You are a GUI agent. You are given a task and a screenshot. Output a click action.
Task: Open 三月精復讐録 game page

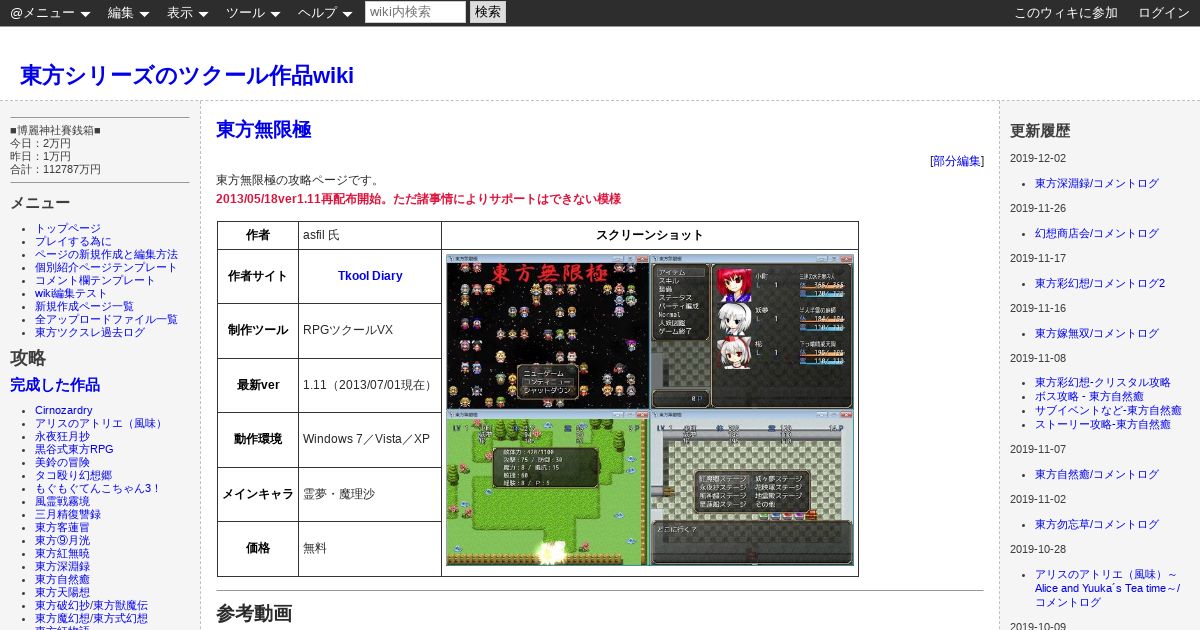click(68, 515)
